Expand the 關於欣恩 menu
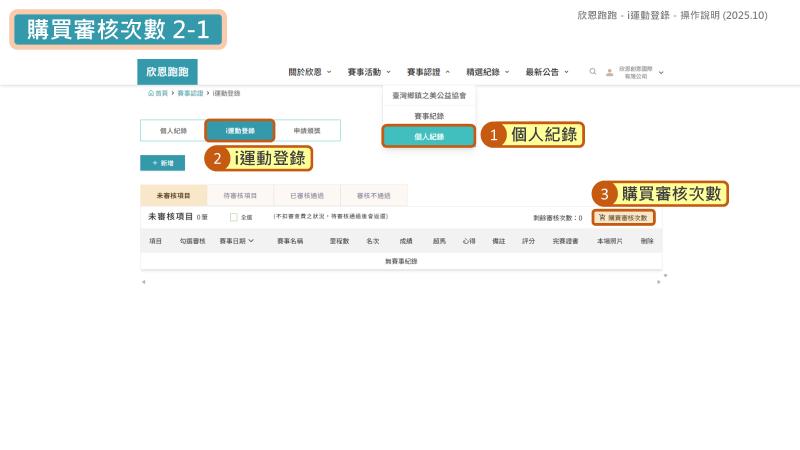 pyautogui.click(x=309, y=72)
